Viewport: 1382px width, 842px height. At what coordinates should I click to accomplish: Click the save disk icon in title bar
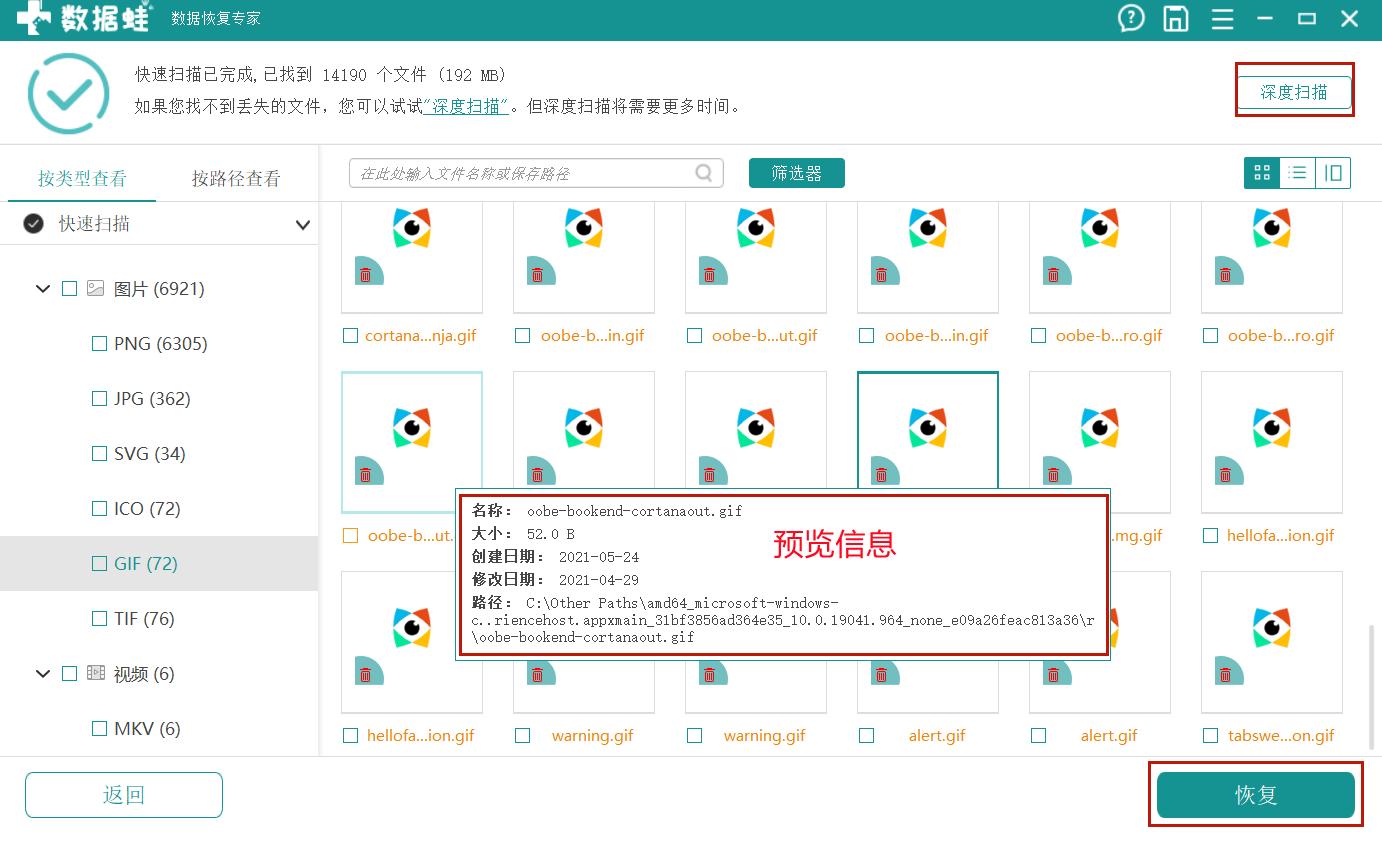(1176, 19)
